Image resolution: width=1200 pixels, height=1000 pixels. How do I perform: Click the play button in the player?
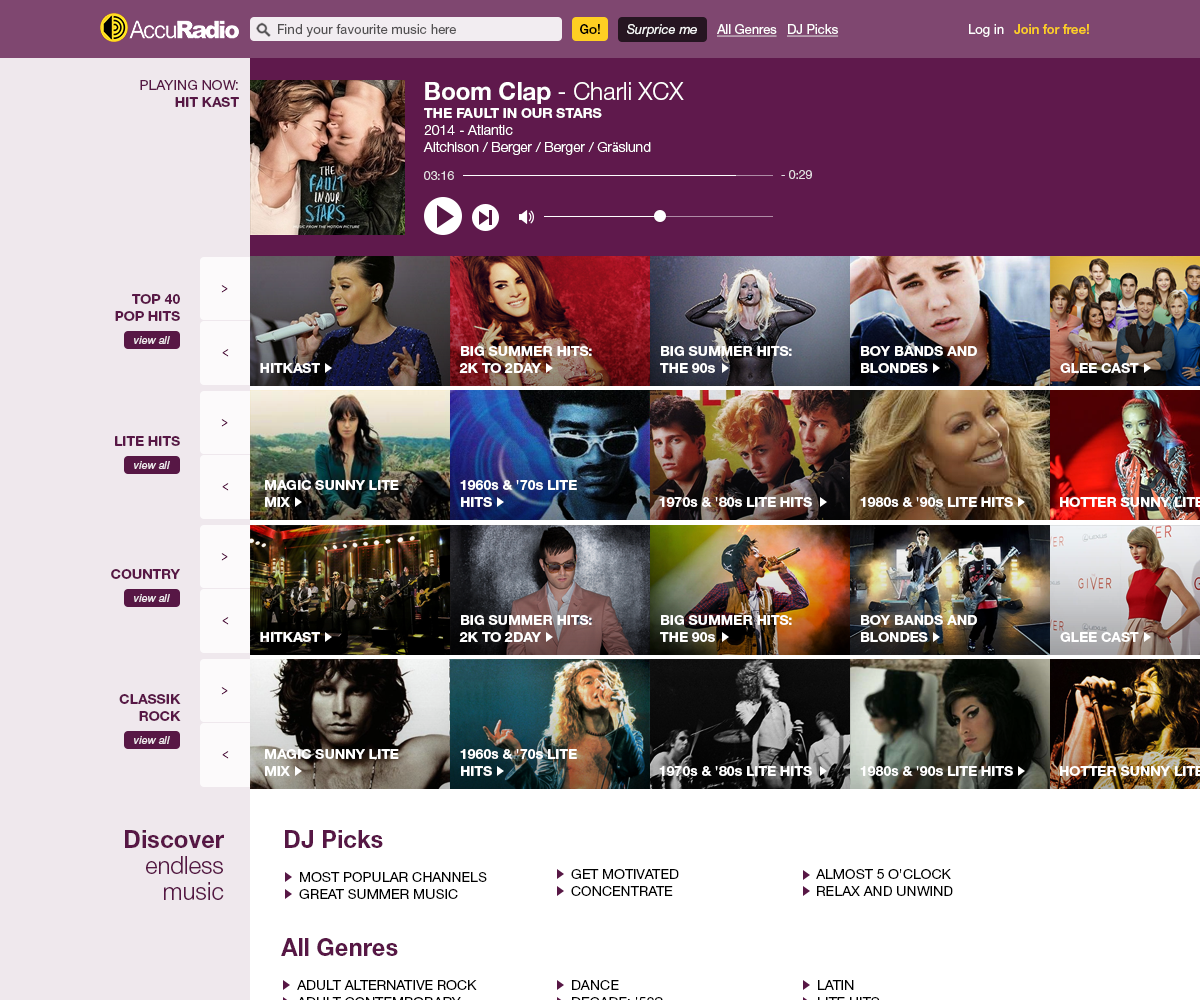443,216
